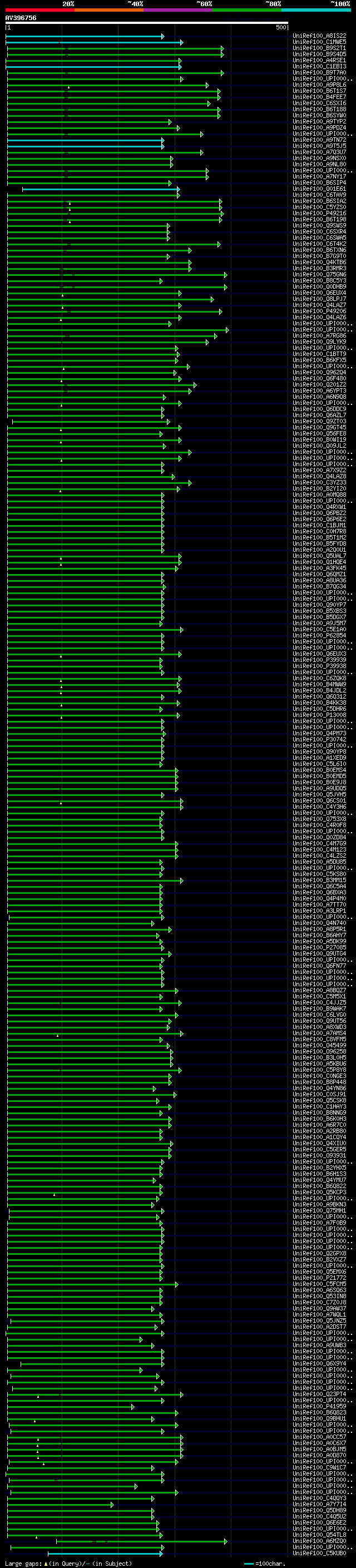Open hit UniRef100_C1MWE5
The height and width of the screenshot is (1568, 356).
click(319, 42)
